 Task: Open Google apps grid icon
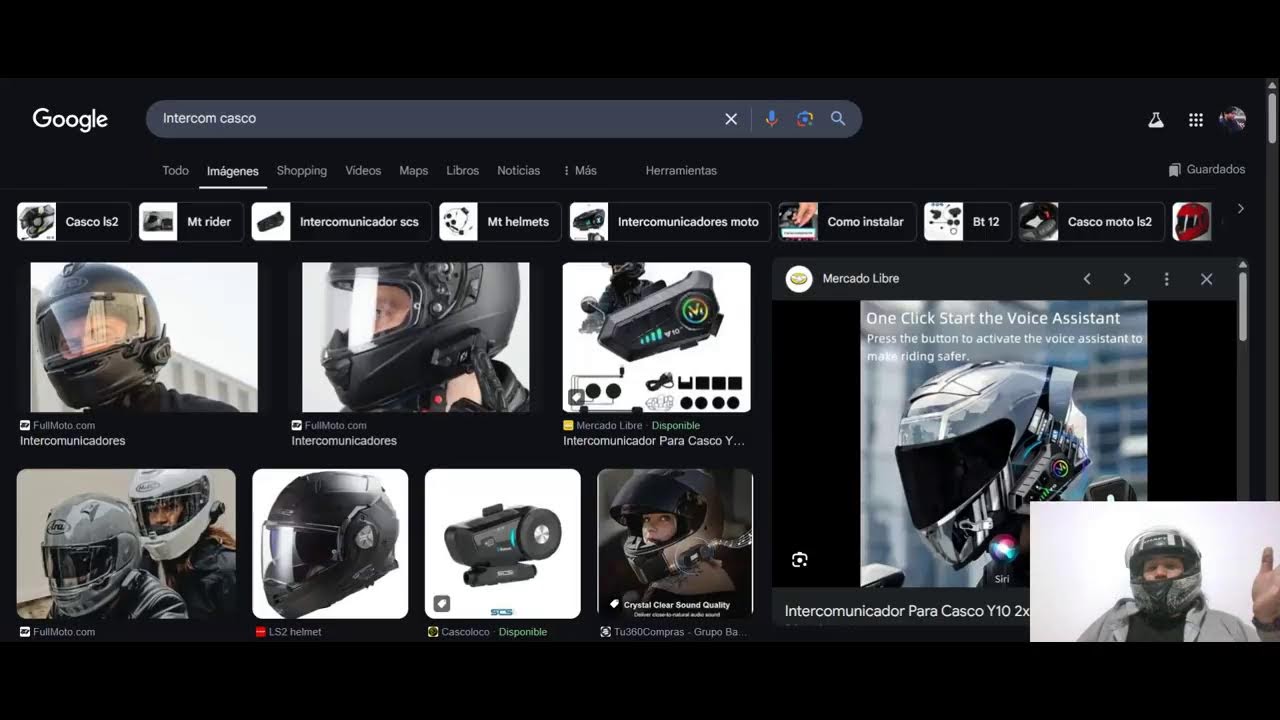pos(1196,120)
